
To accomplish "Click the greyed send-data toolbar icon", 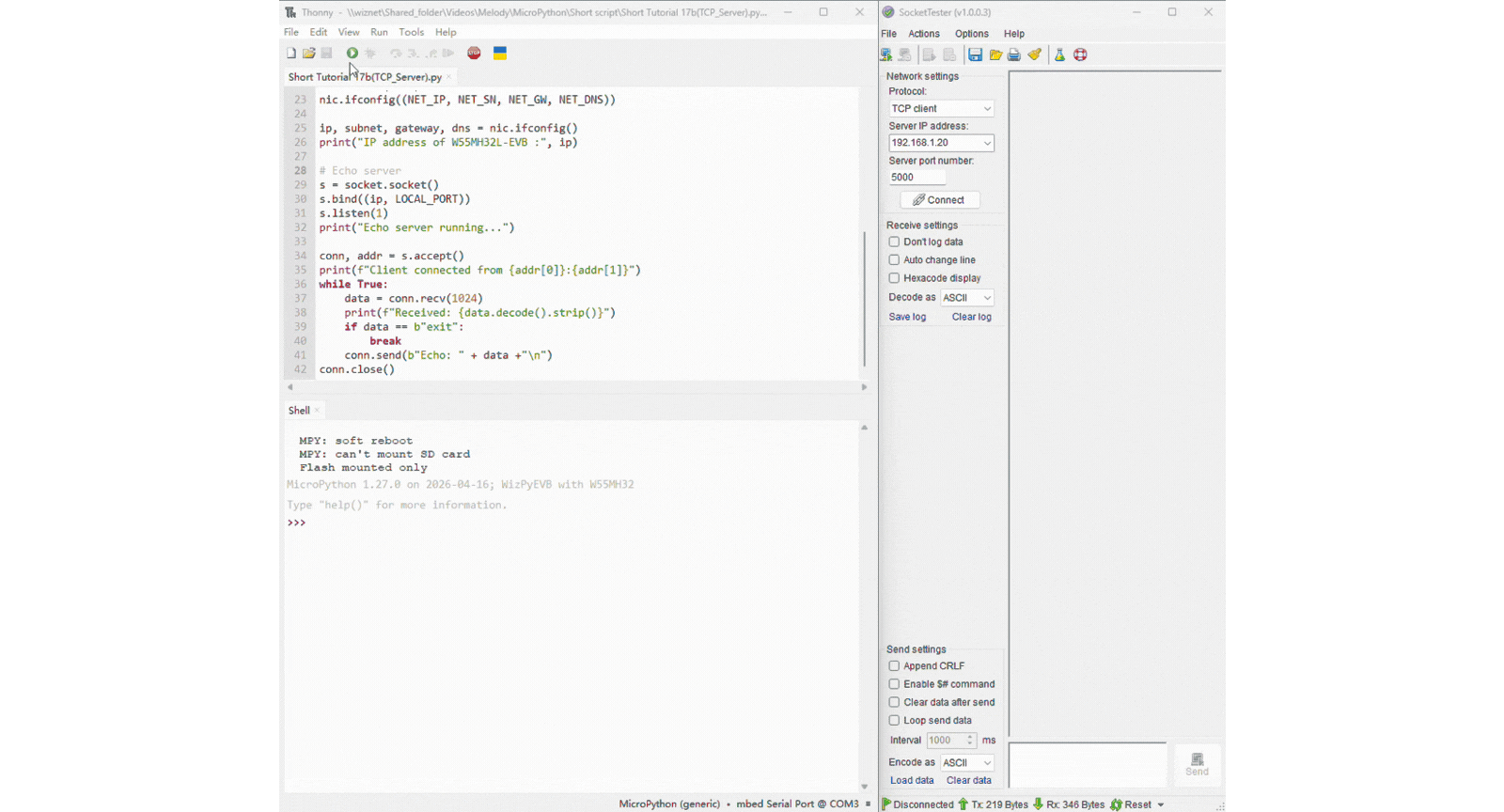I will click(x=929, y=55).
